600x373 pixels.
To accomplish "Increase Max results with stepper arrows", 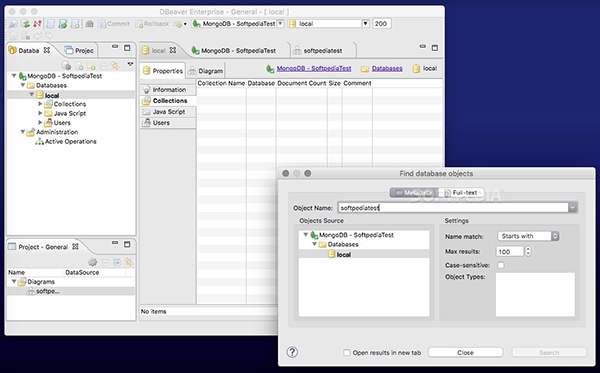I will 528,249.
